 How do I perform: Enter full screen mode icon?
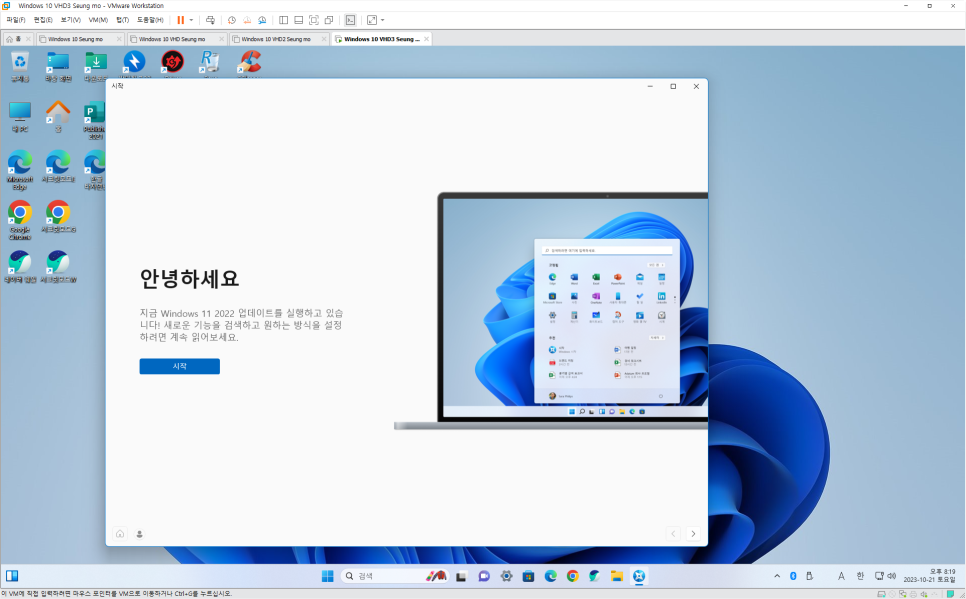point(314,20)
